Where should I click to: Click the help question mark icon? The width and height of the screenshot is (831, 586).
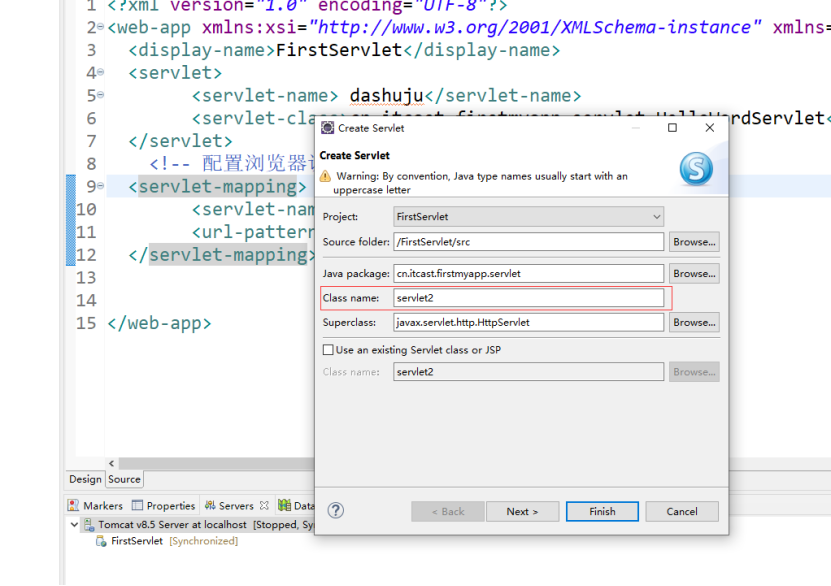335,511
